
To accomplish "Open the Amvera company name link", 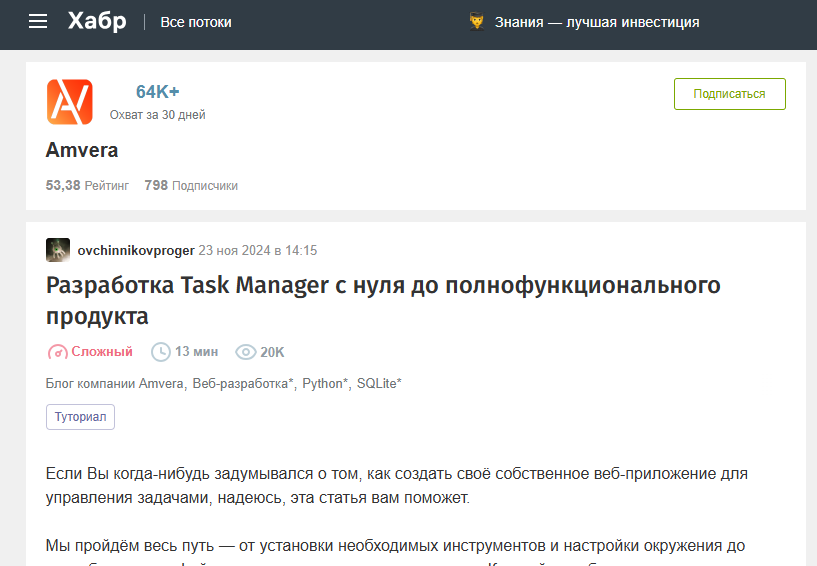I will pos(82,150).
